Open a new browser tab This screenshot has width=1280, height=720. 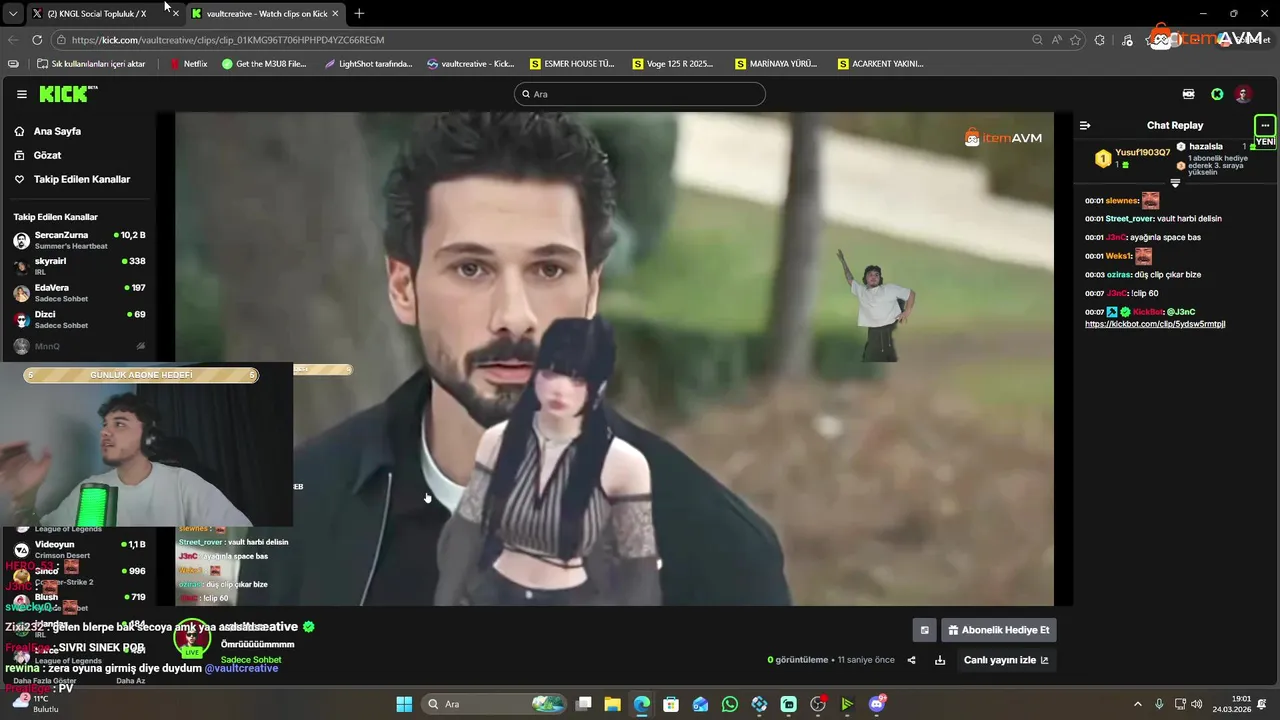(359, 13)
